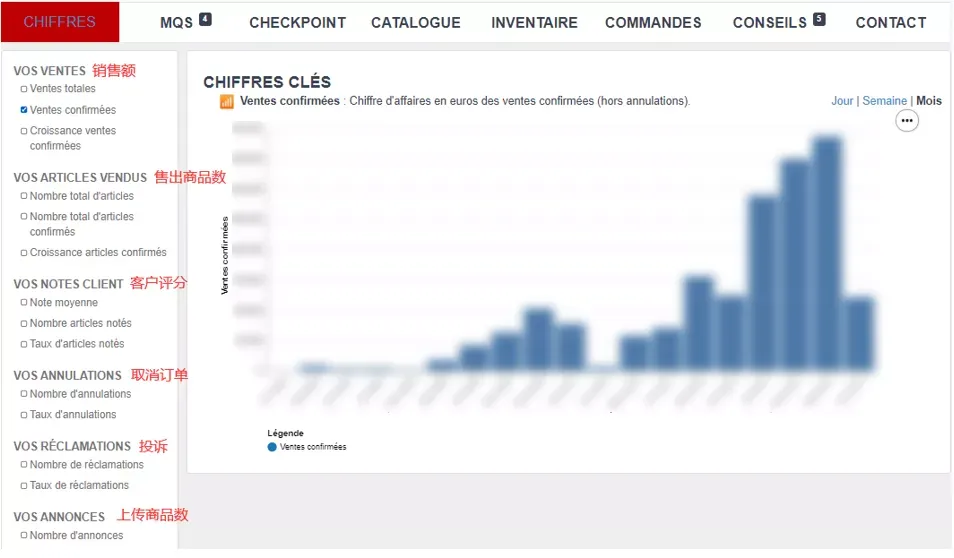Tick the Note moyenne checkbox
The height and width of the screenshot is (558, 954).
[24, 302]
